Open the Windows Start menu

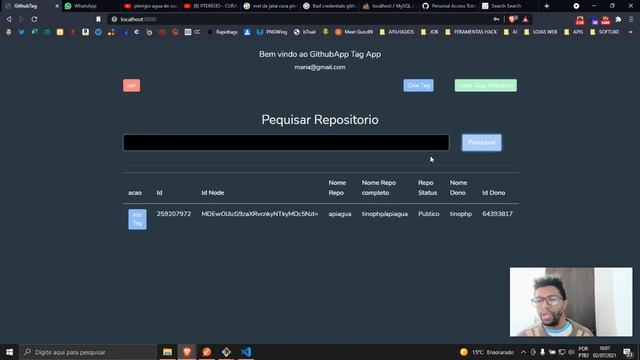[x=9, y=352]
